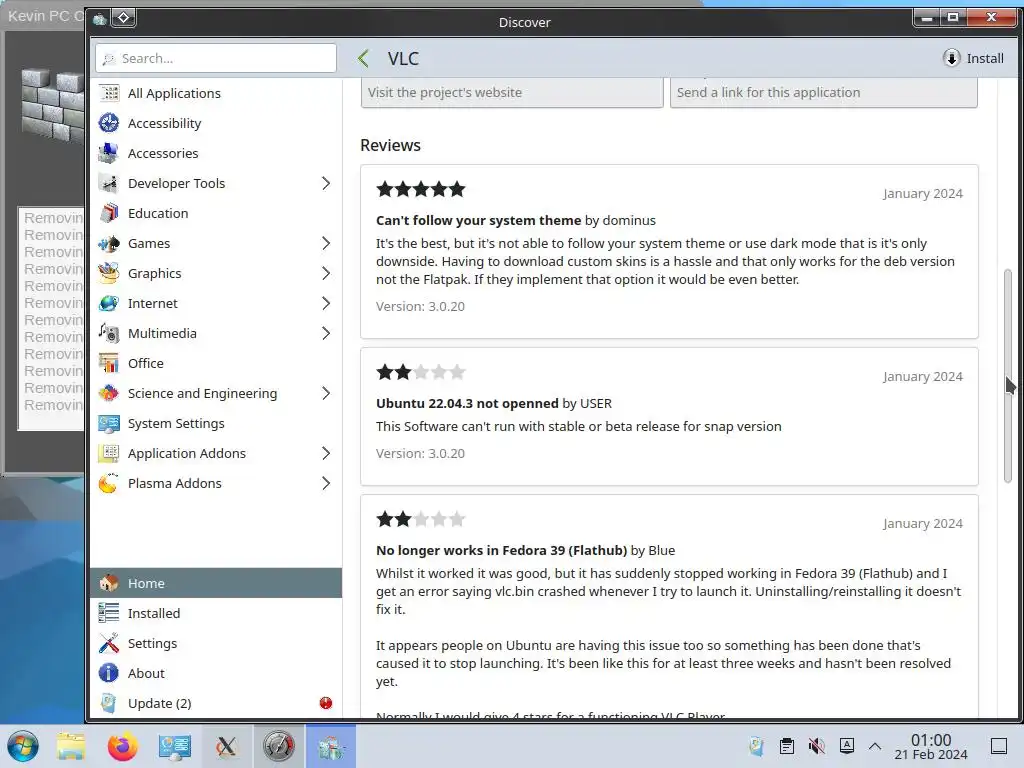This screenshot has height=768, width=1024.
Task: Select the Installed menu entry
Action: (216, 613)
